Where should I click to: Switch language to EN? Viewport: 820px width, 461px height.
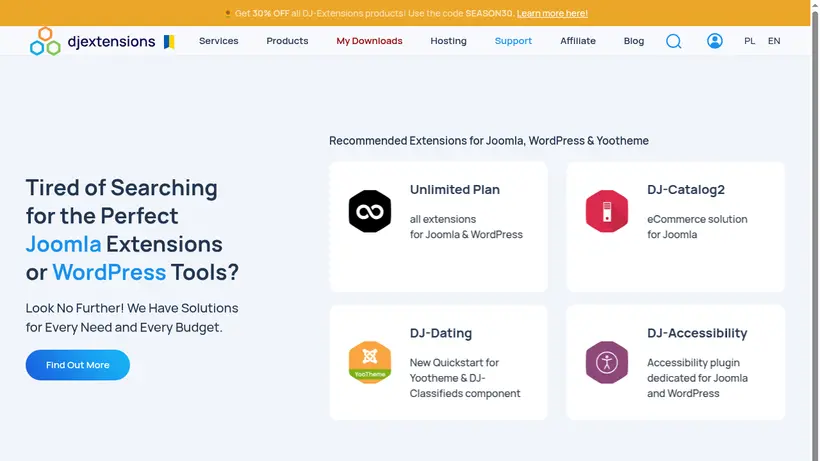click(774, 41)
